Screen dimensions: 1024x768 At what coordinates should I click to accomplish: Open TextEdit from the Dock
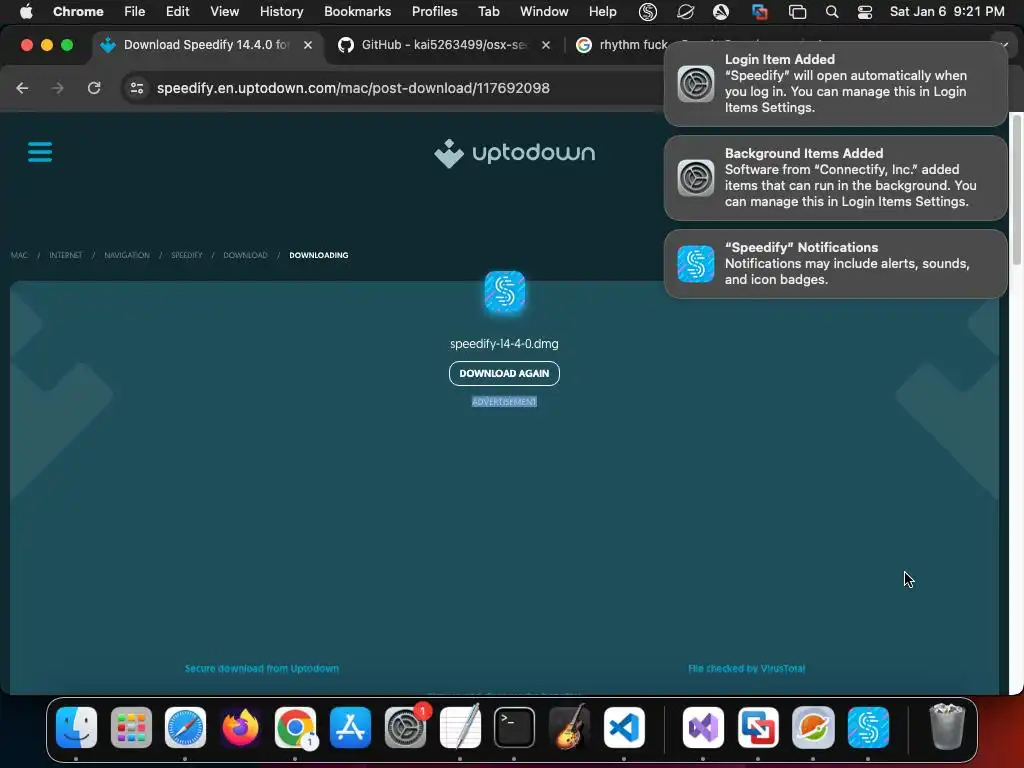click(x=460, y=728)
